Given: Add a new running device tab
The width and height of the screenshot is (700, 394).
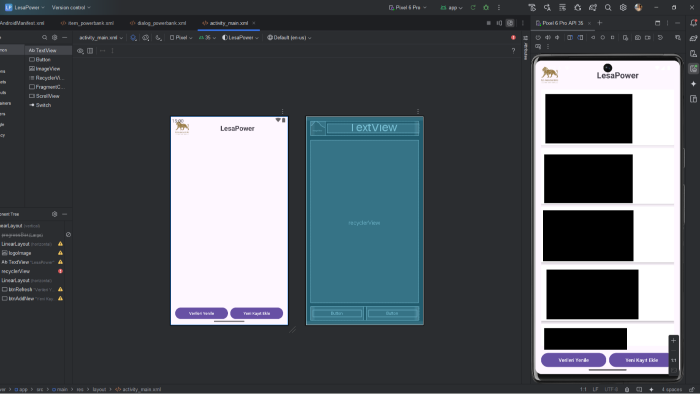Looking at the screenshot, I should click(600, 23).
